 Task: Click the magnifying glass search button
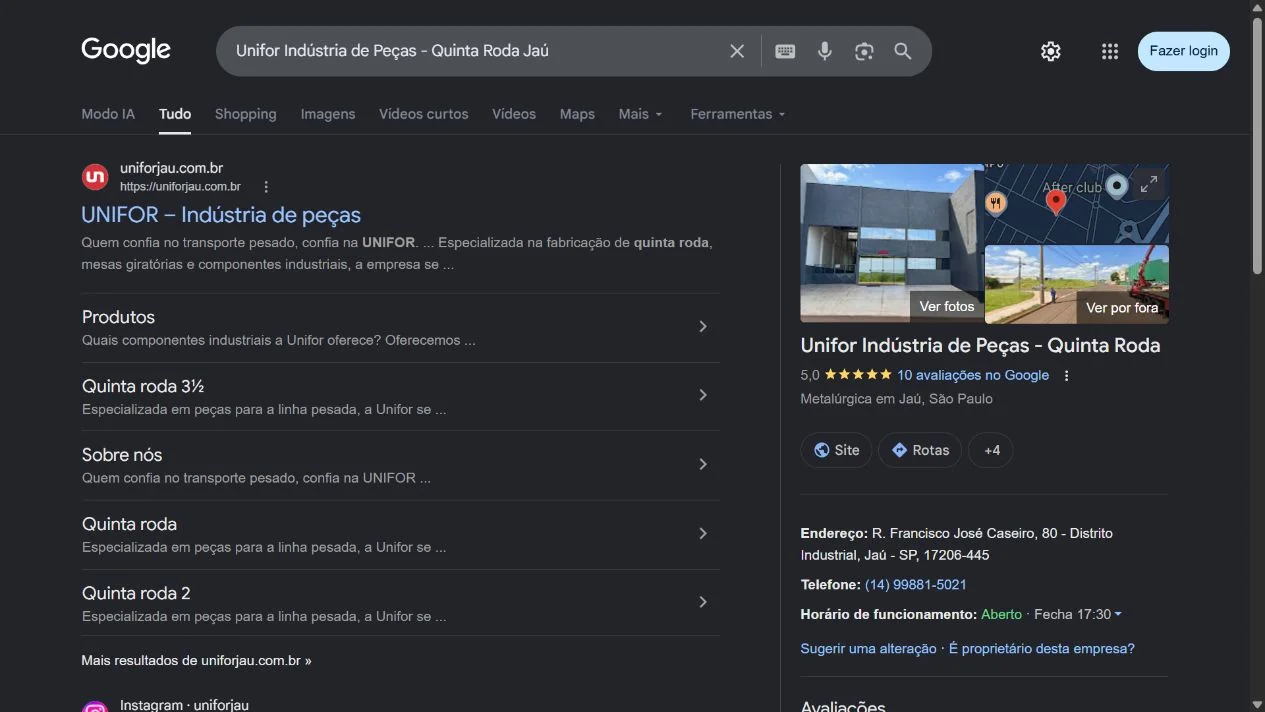903,51
